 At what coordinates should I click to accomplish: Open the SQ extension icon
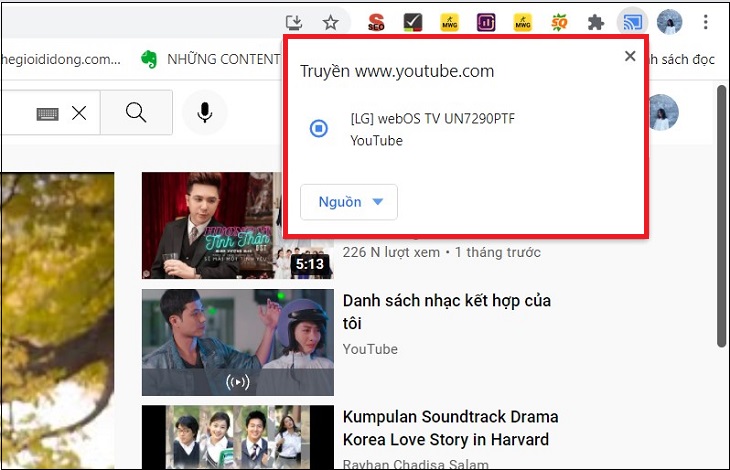tap(559, 22)
